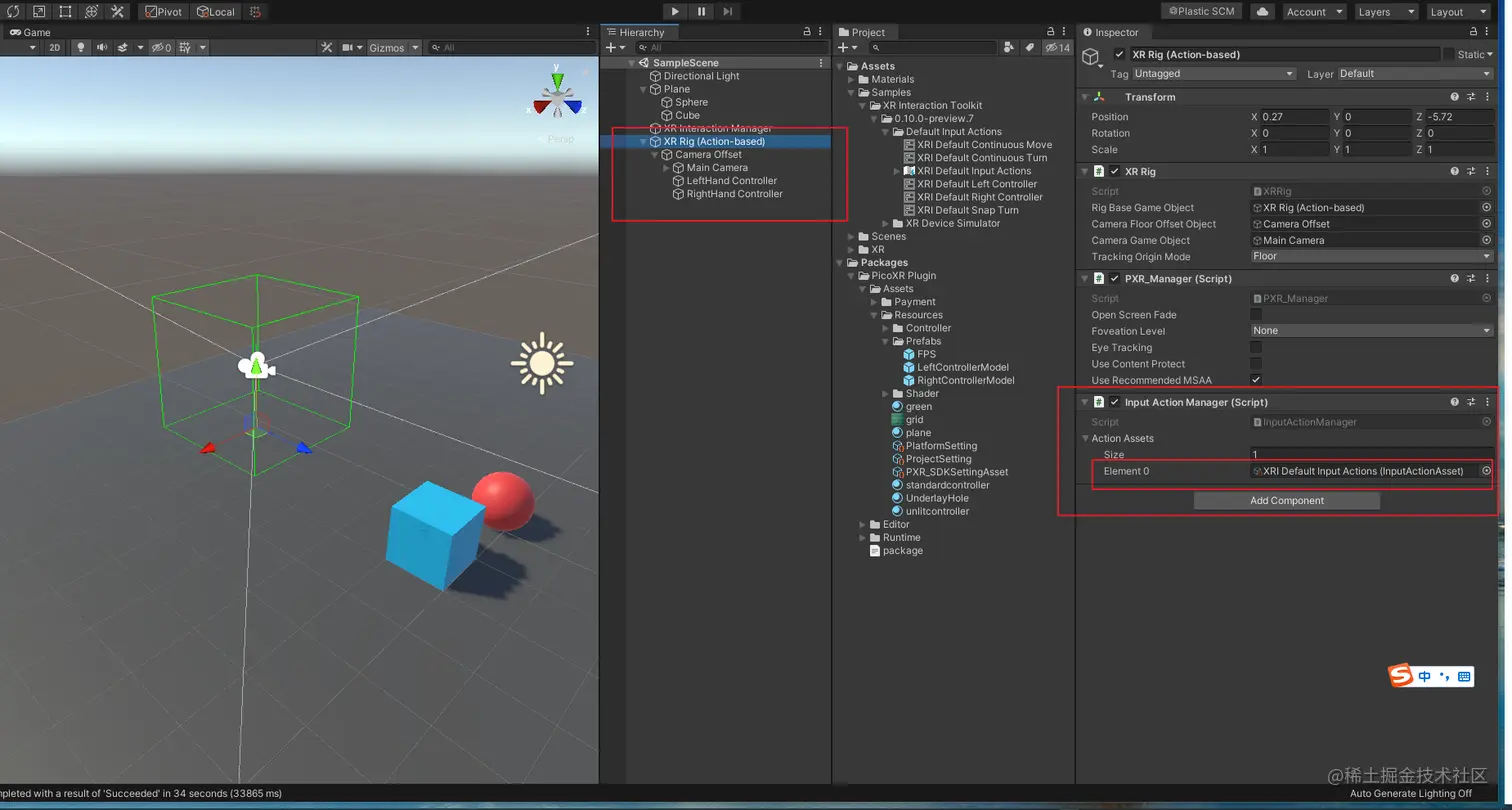
Task: Lock the Hierarchy panel
Action: pos(807,32)
